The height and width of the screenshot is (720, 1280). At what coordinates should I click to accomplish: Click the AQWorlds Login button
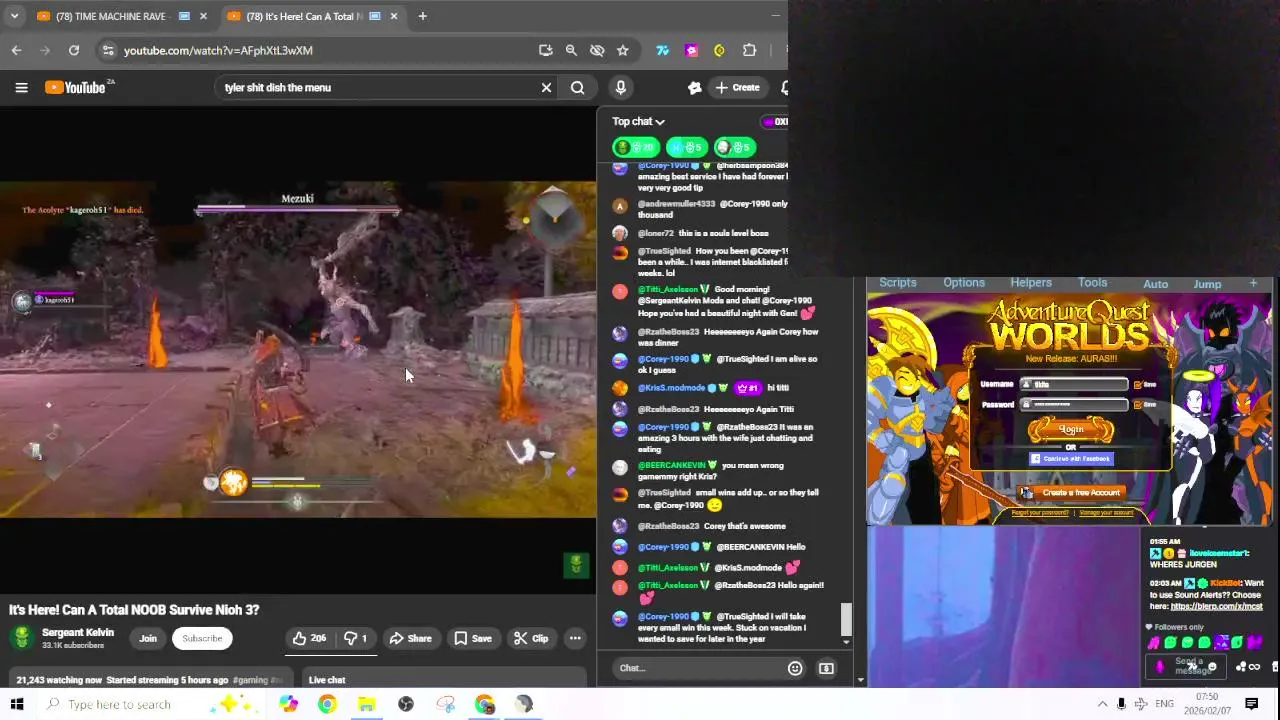1071,430
